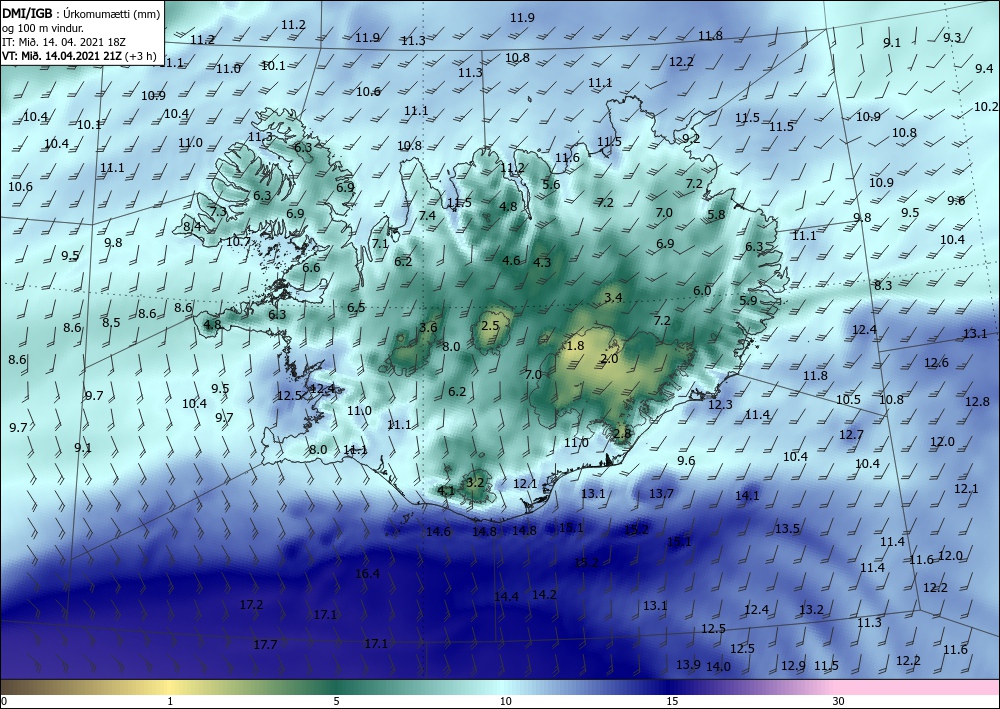Click the 8.5 value west of Snæfellsnes
The image size is (1000, 709).
point(111,323)
